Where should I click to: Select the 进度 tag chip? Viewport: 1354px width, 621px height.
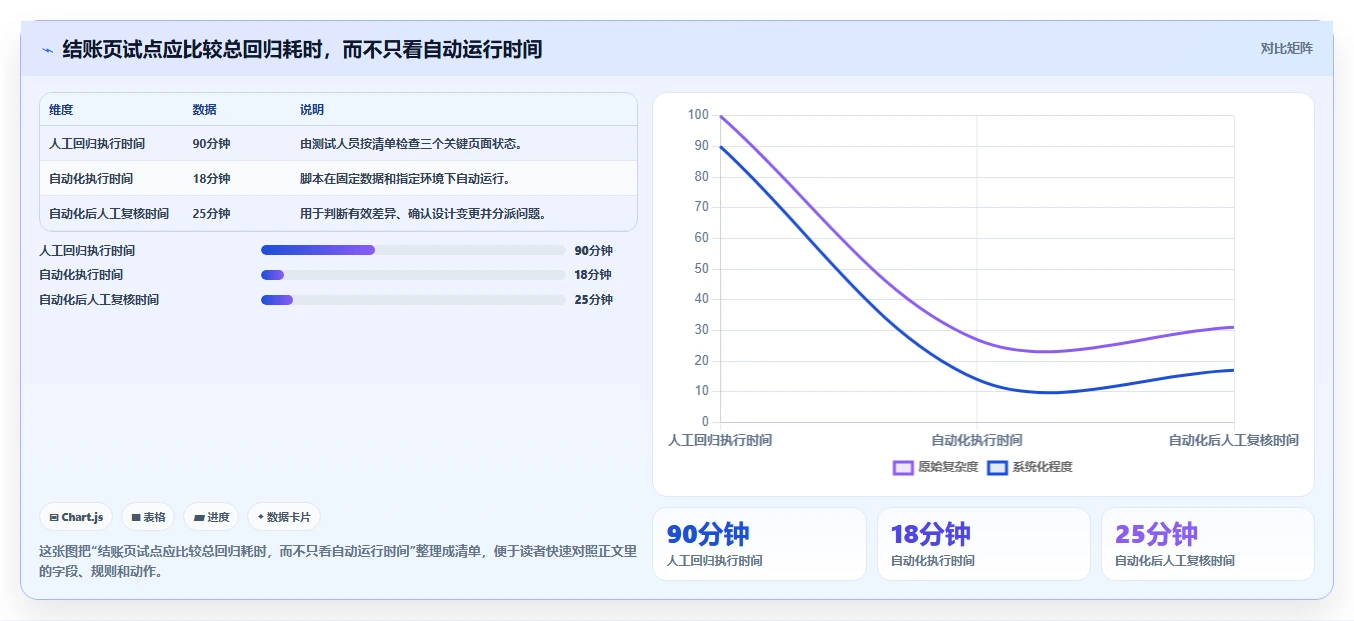click(x=211, y=517)
